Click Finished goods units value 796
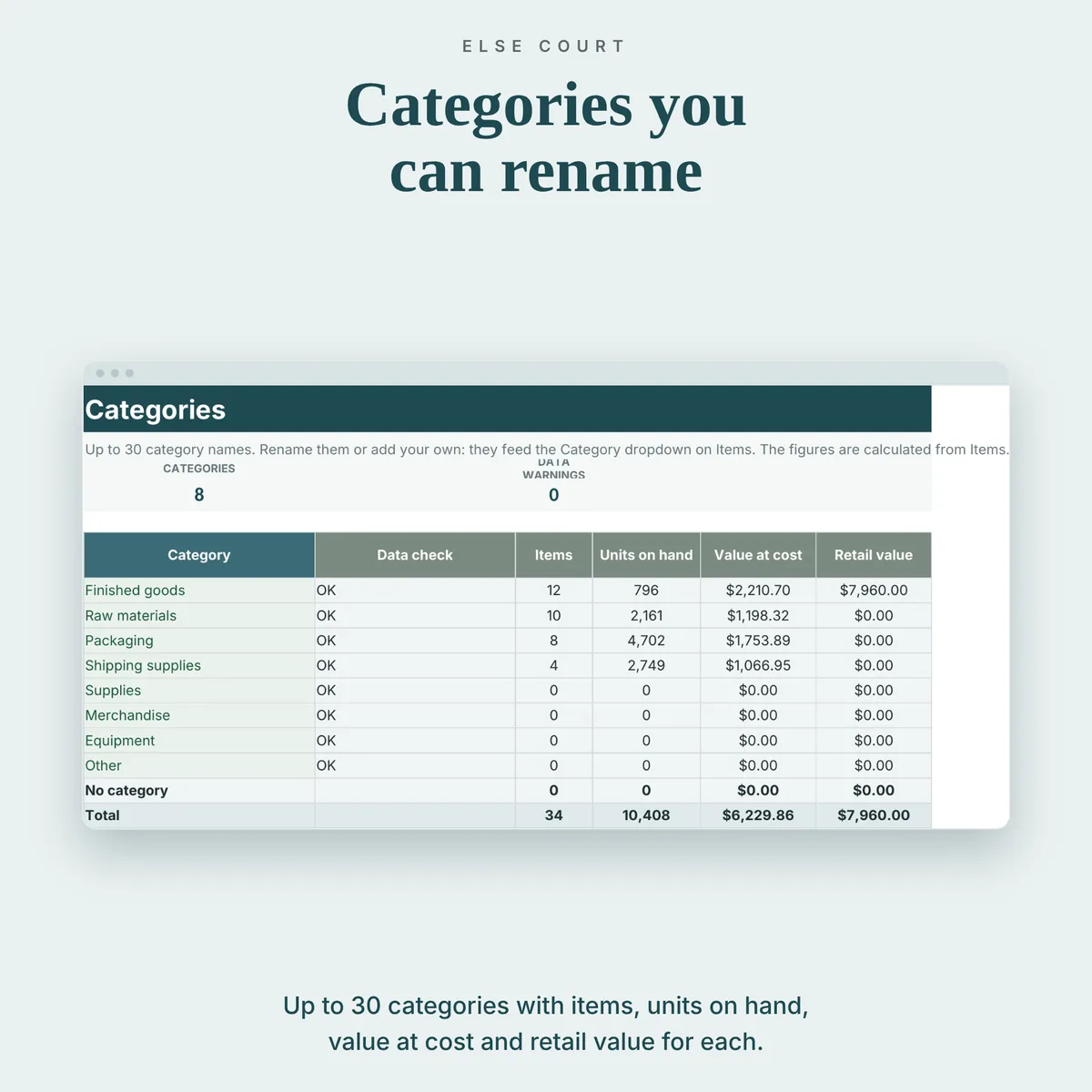The image size is (1092, 1092). (646, 591)
